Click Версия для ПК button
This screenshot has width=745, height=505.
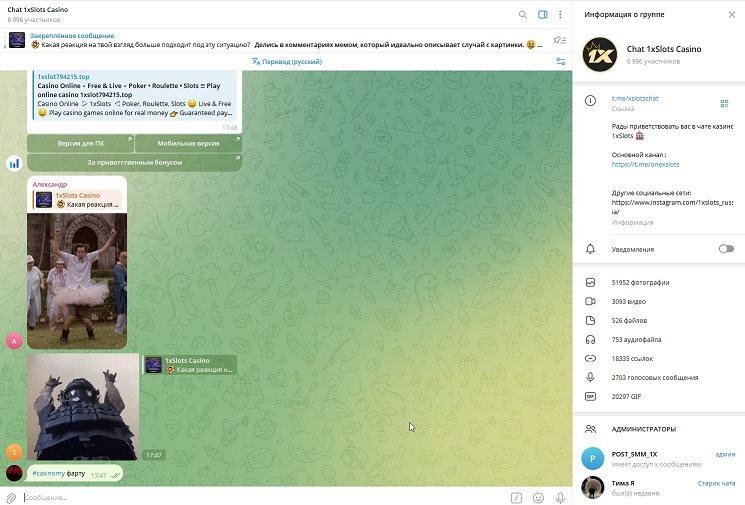(80, 143)
